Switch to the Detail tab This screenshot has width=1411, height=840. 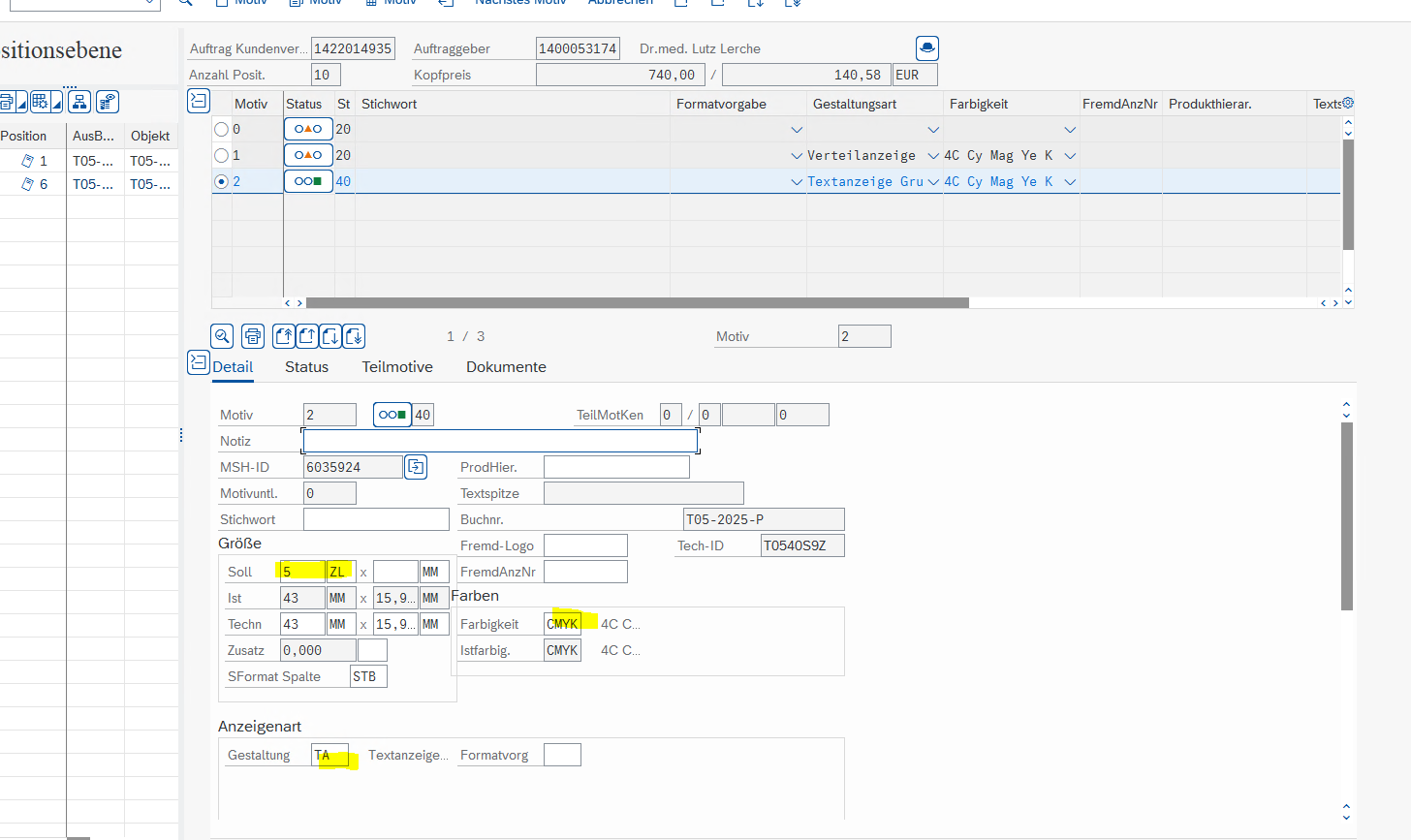pyautogui.click(x=233, y=367)
